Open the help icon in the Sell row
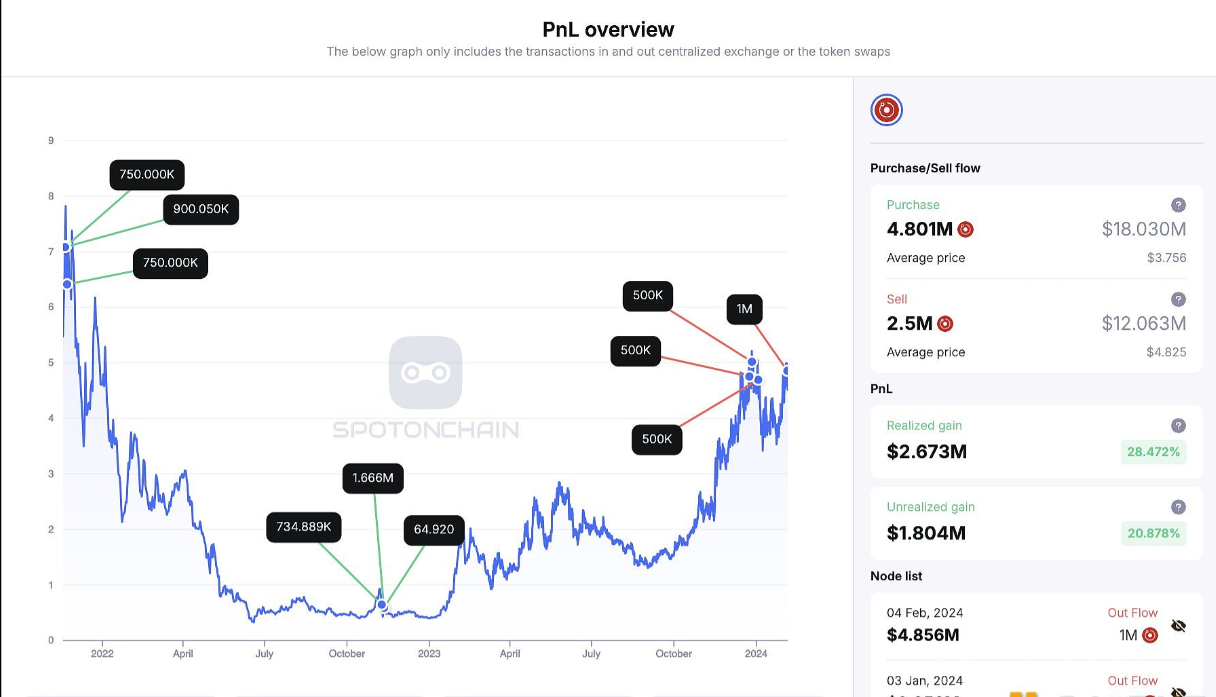This screenshot has width=1216, height=697. click(x=1178, y=299)
